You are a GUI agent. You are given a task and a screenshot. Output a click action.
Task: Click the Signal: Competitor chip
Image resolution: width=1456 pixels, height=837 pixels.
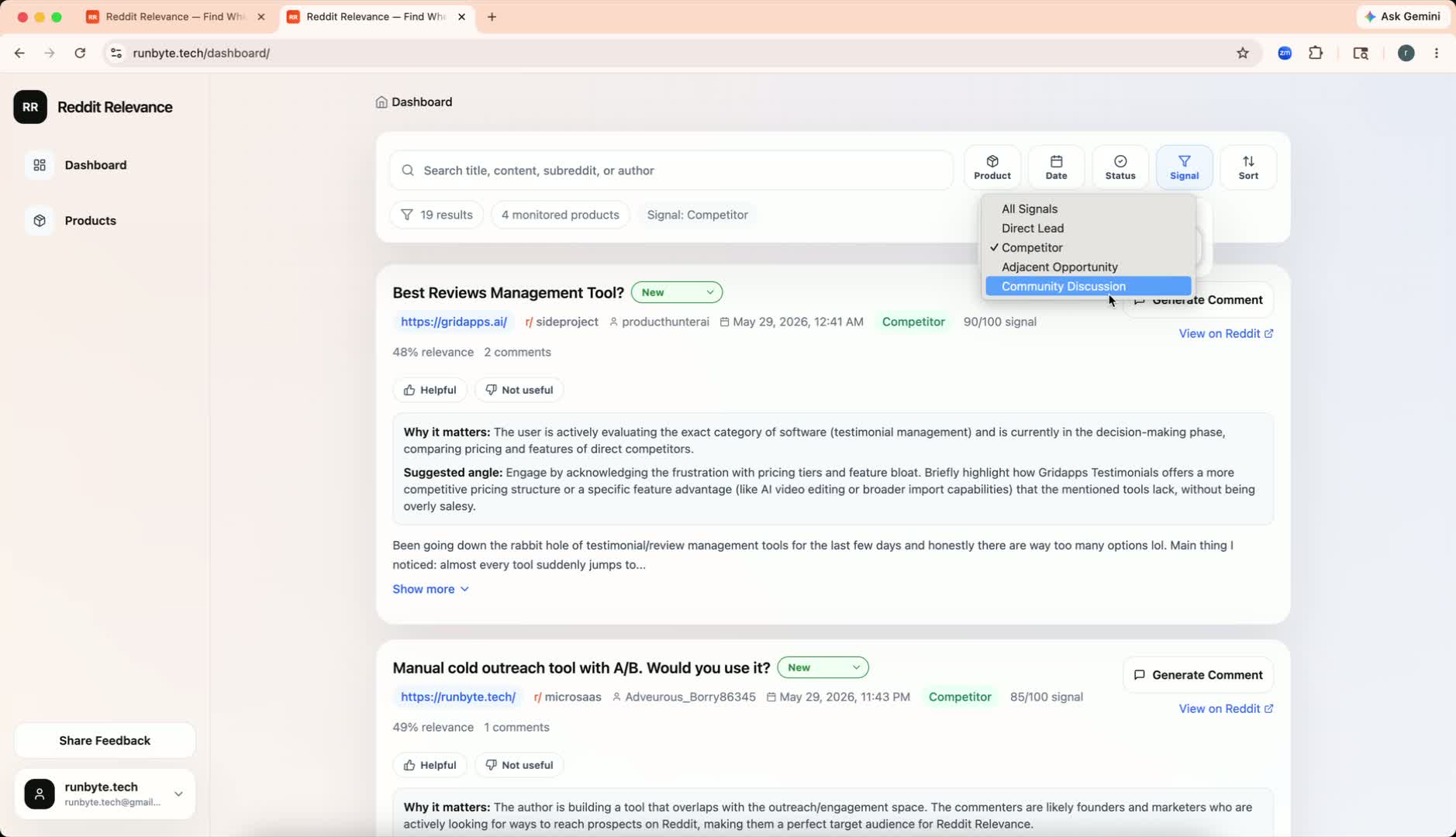click(697, 215)
